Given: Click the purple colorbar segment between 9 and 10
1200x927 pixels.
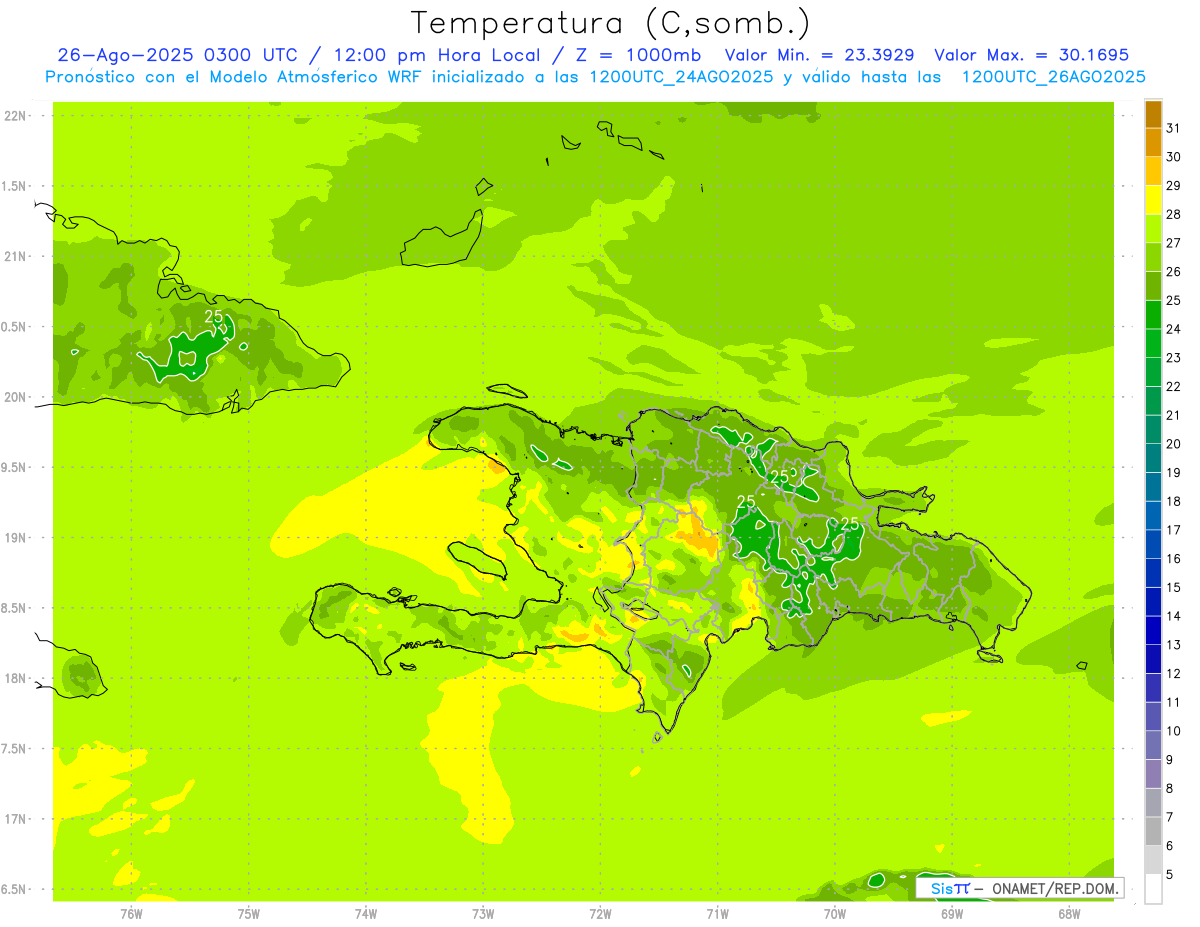Looking at the screenshot, I should coord(1153,745).
